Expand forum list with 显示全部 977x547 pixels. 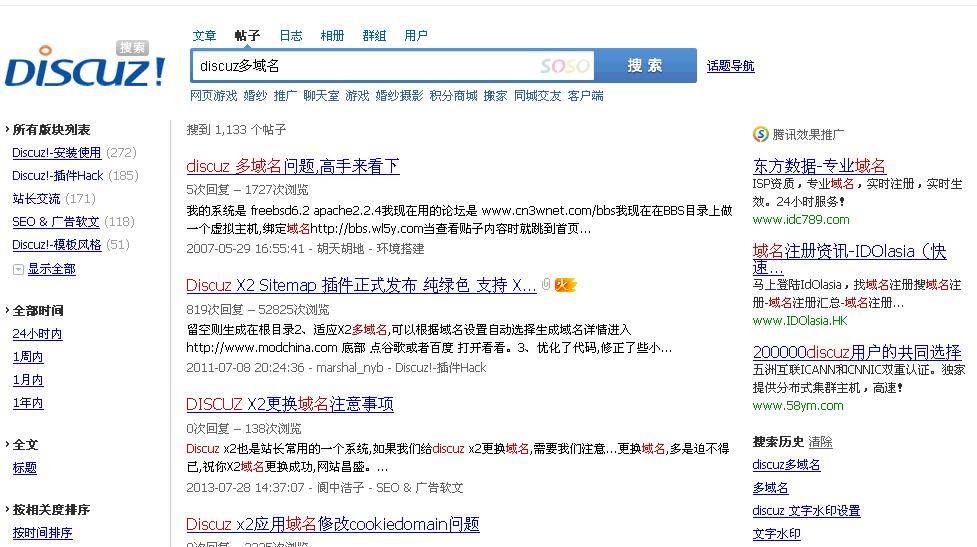(x=51, y=269)
